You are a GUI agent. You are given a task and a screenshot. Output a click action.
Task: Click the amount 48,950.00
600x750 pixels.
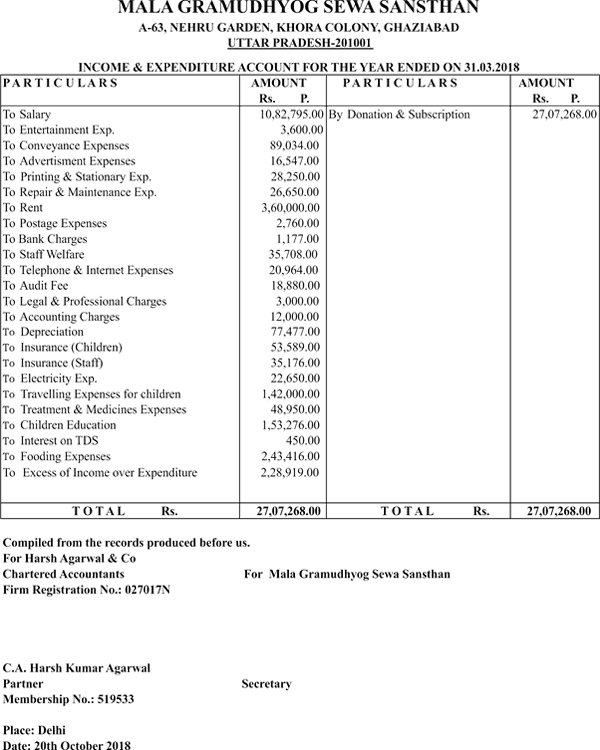295,409
